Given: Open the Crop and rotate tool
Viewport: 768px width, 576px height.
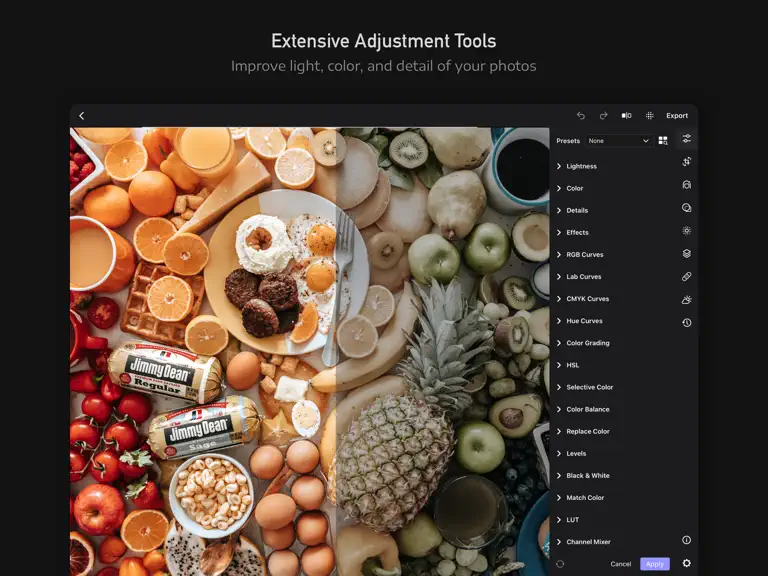Looking at the screenshot, I should point(687,162).
